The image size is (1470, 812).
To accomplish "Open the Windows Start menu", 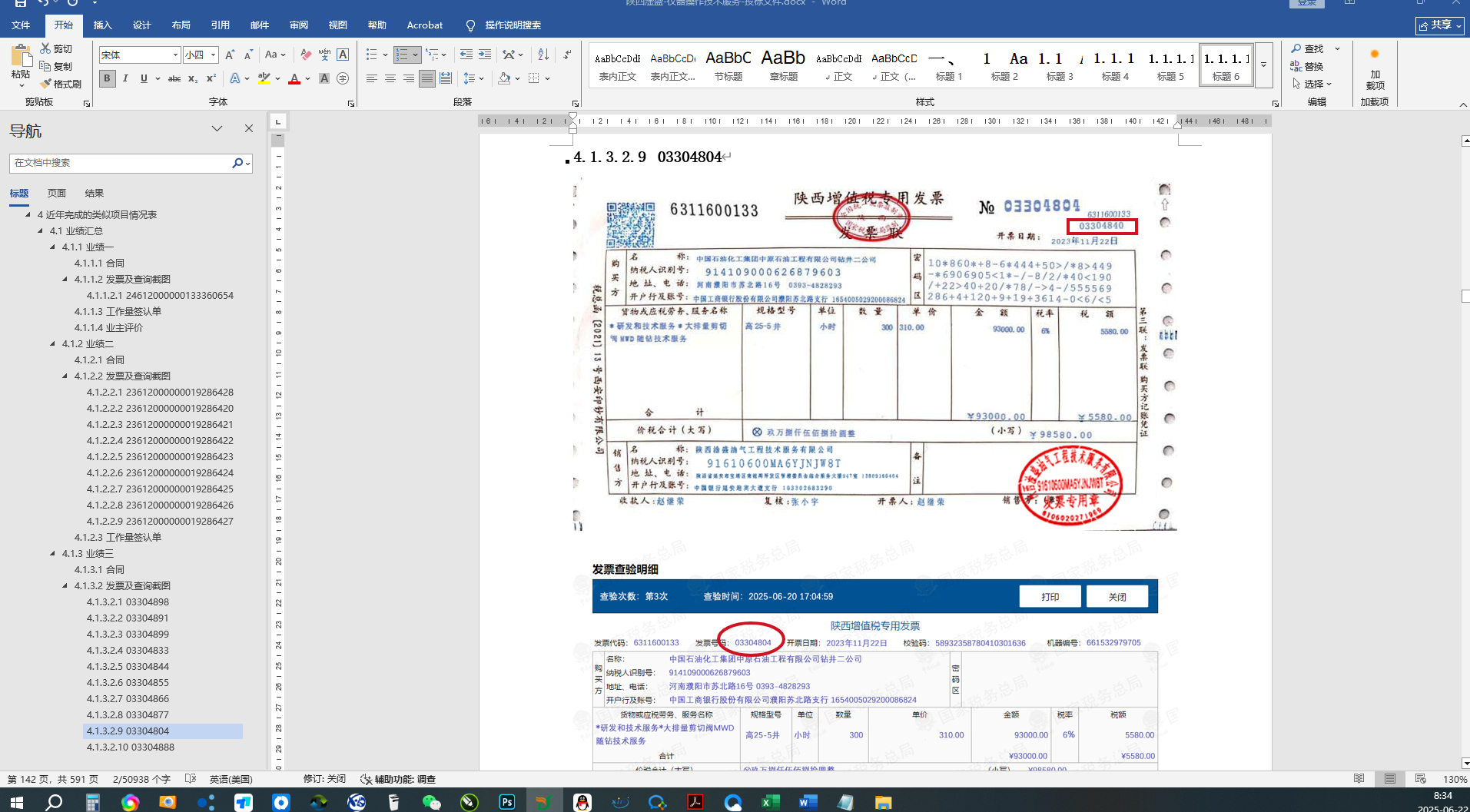I will coord(16,802).
